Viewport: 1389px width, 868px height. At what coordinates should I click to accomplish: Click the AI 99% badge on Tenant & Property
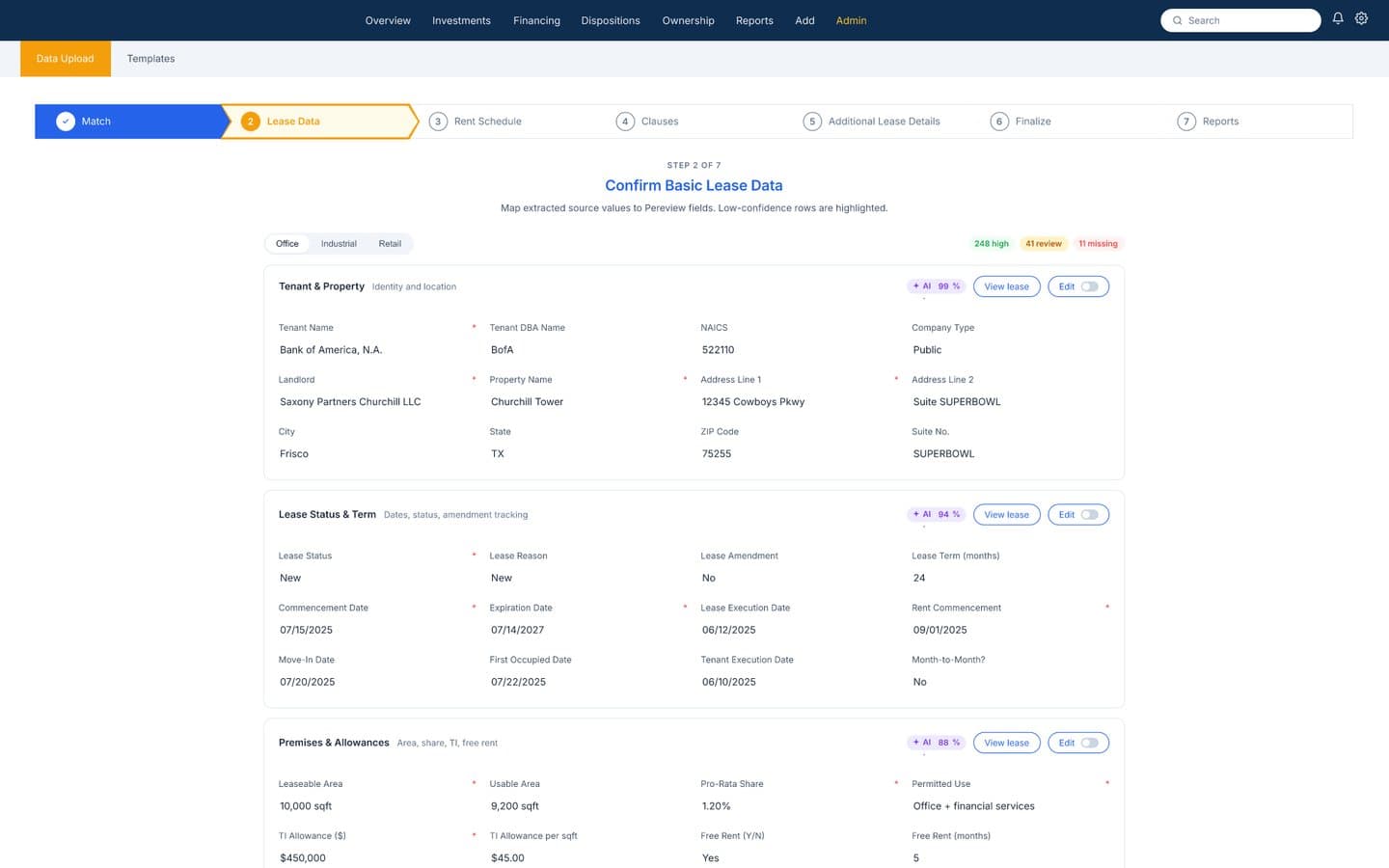pyautogui.click(x=936, y=286)
